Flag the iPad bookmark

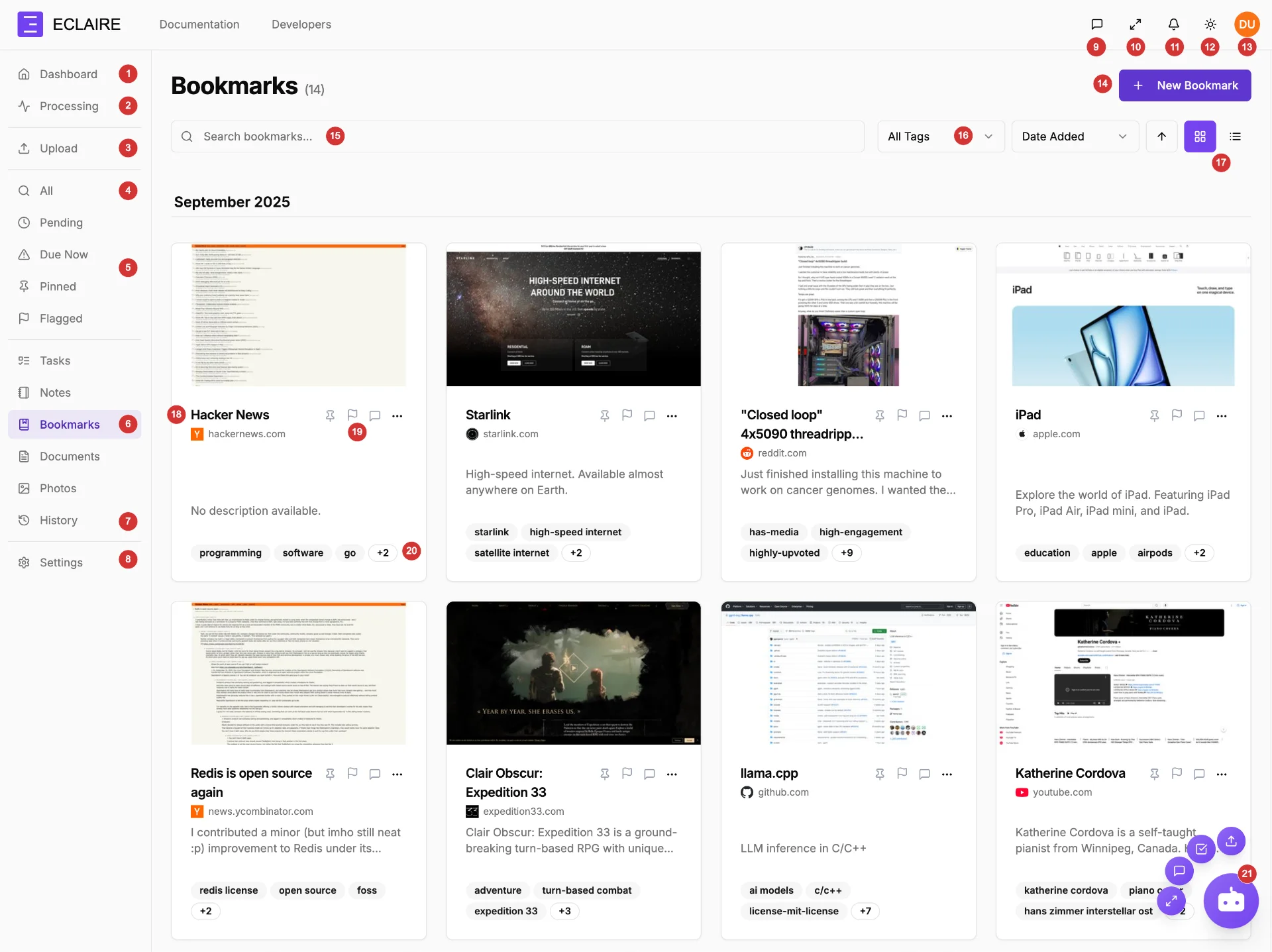point(1177,415)
